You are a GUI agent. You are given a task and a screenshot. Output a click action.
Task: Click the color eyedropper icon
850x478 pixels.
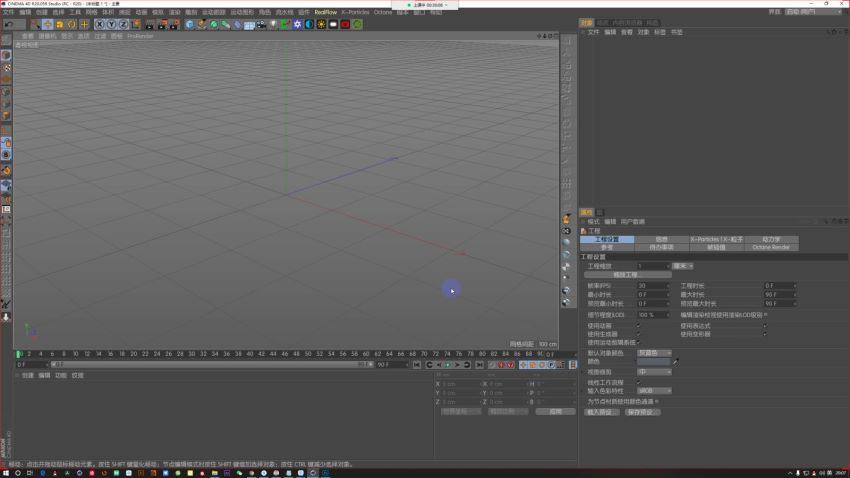676,361
